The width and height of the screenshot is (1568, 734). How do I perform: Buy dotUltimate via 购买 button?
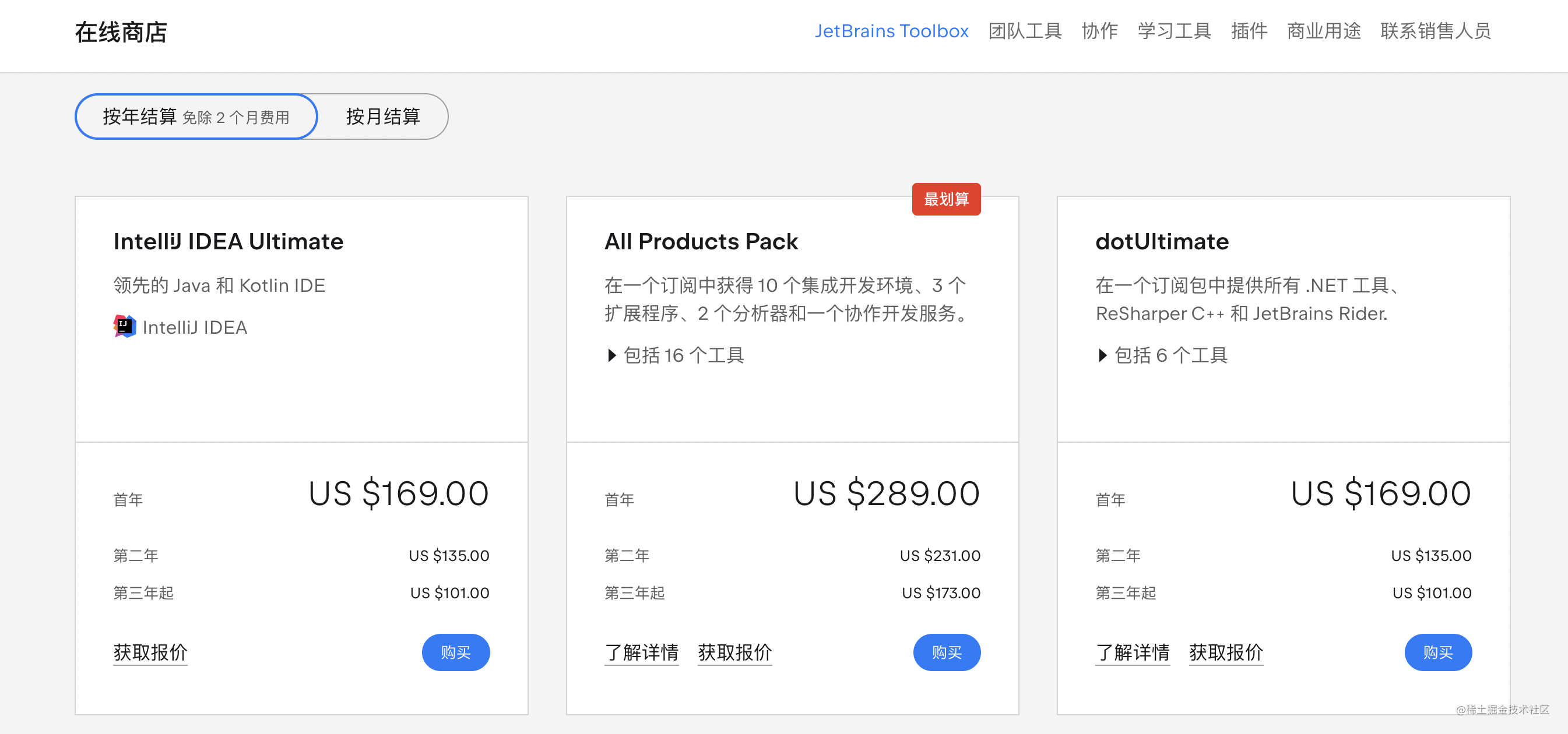(x=1438, y=652)
